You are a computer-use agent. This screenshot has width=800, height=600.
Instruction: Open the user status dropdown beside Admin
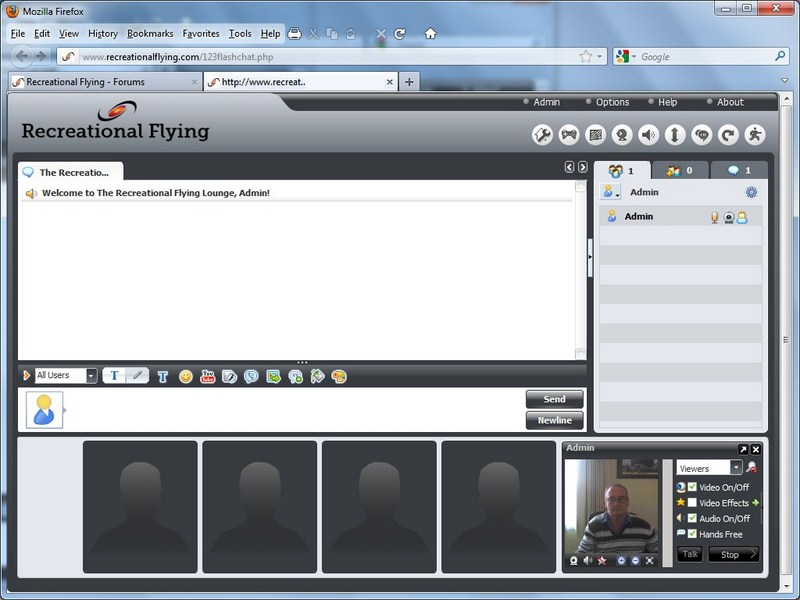pos(610,192)
